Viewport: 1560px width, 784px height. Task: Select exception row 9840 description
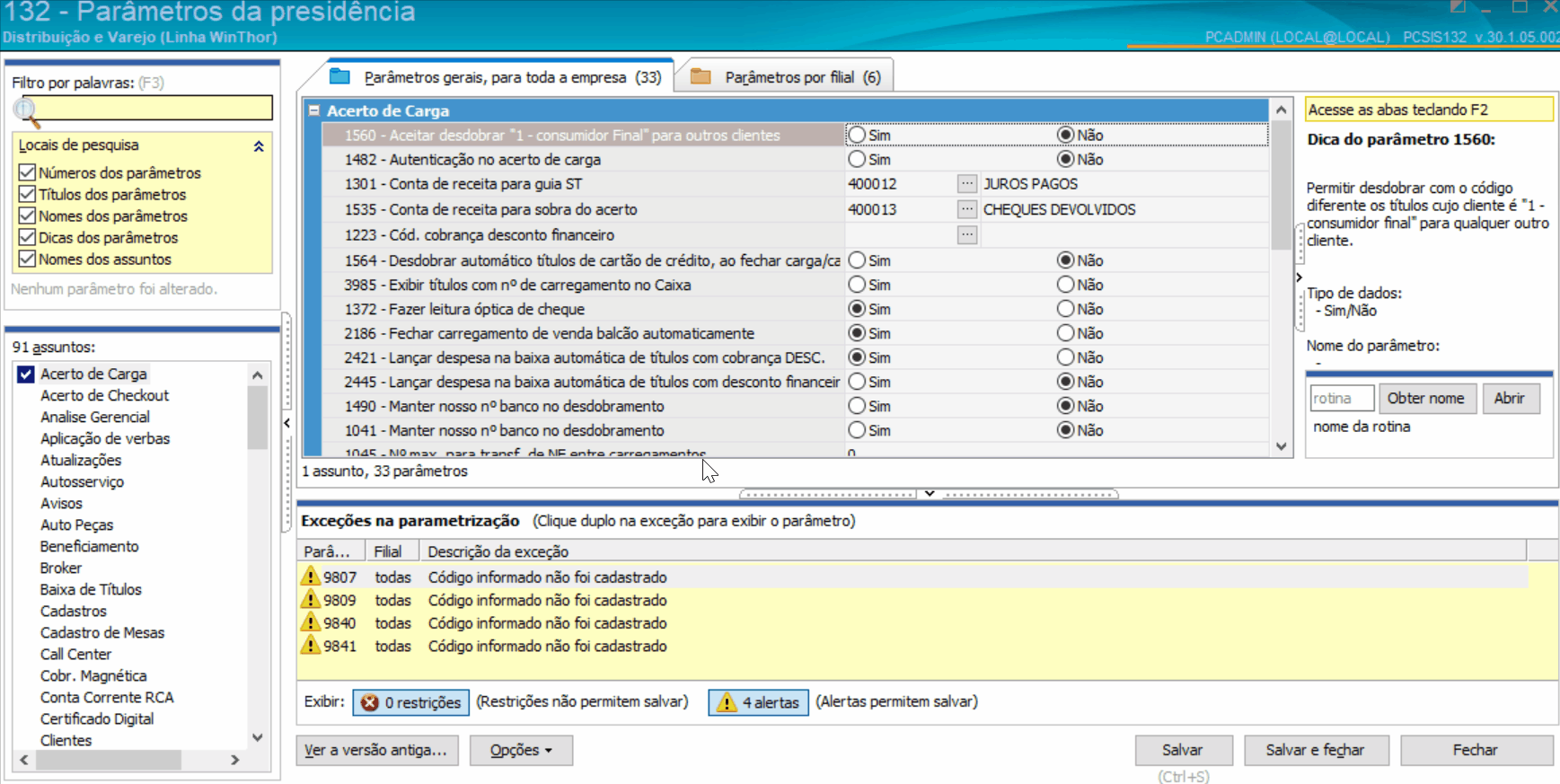pos(547,623)
